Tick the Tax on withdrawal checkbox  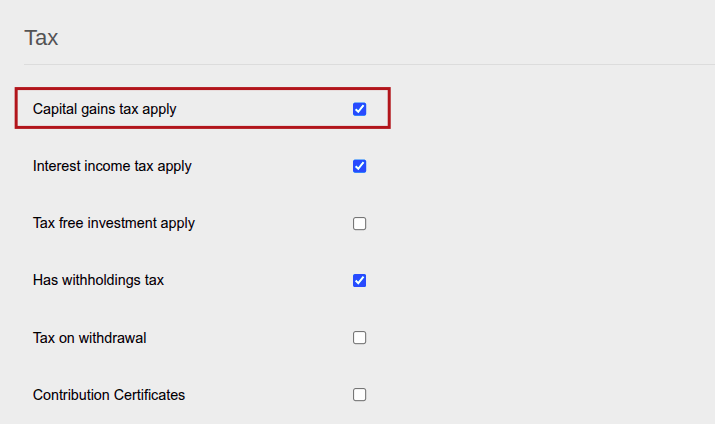359,337
